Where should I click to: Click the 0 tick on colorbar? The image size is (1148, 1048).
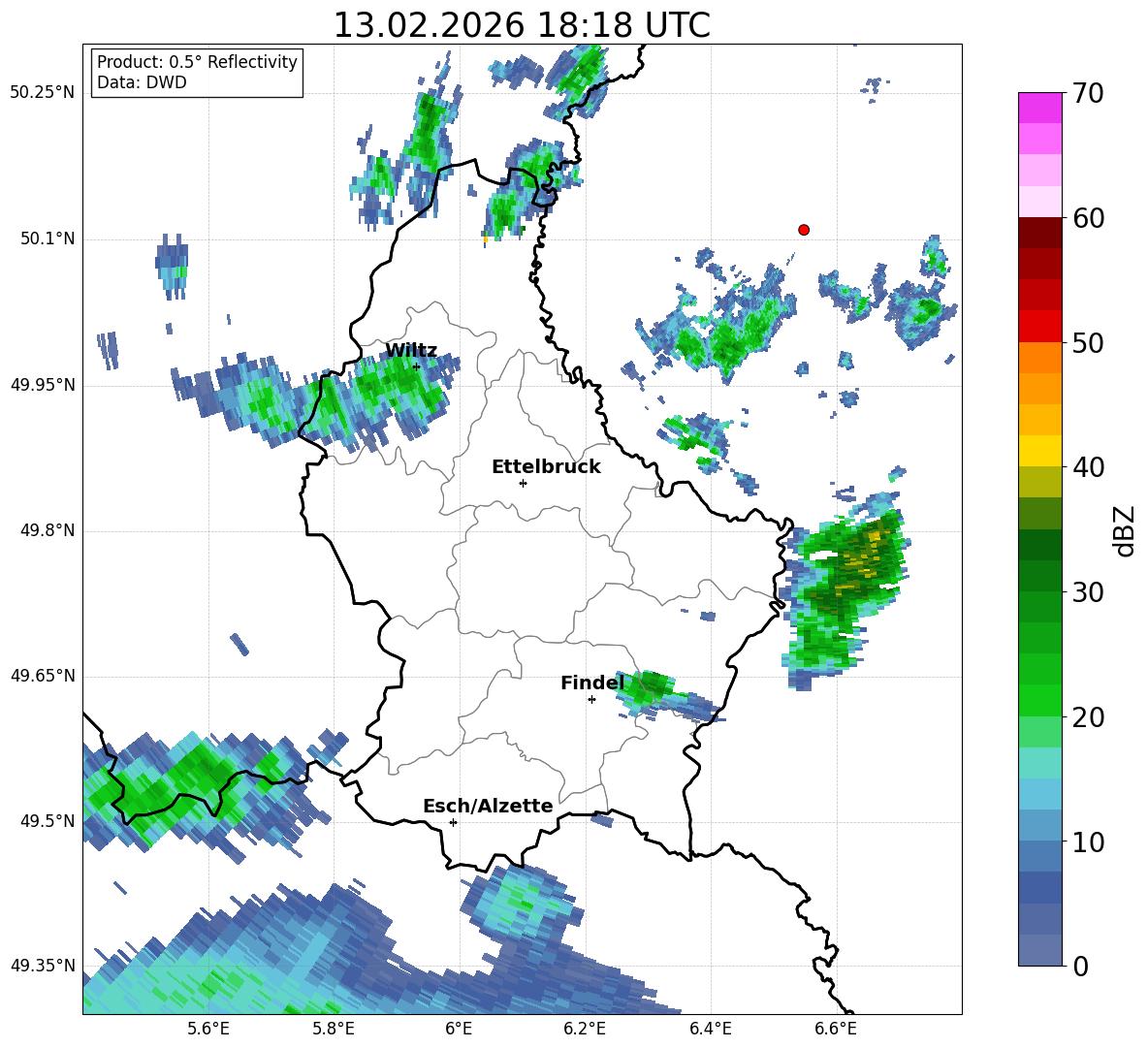[1080, 966]
